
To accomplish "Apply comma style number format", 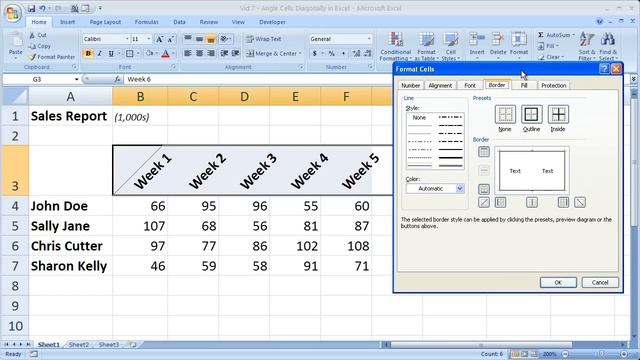I will pos(343,53).
